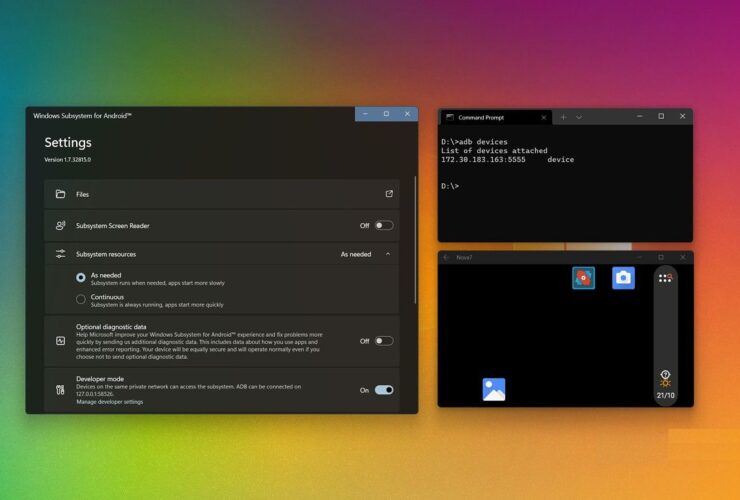
Task: Click the Command Prompt terminal tab icon
Action: pyautogui.click(x=450, y=117)
